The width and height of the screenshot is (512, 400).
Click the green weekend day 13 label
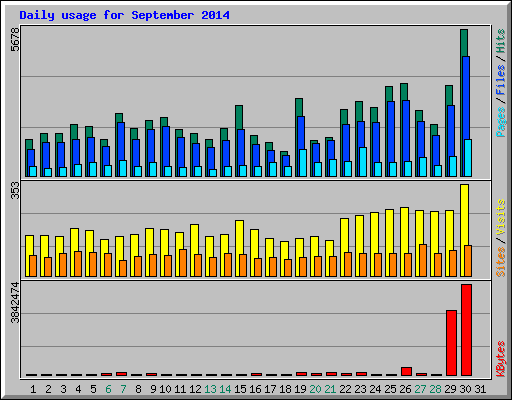tap(210, 389)
